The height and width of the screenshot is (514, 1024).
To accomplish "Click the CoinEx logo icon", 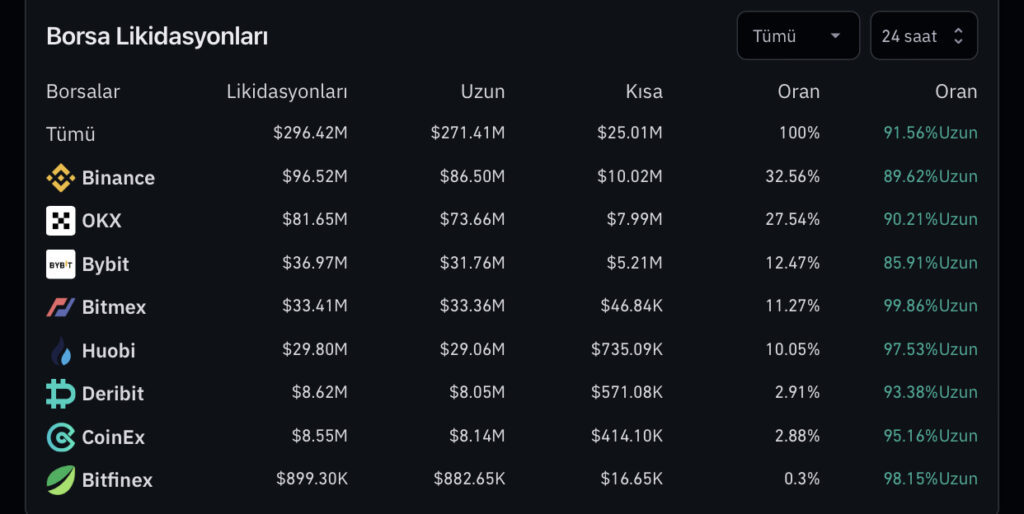I will (x=60, y=437).
